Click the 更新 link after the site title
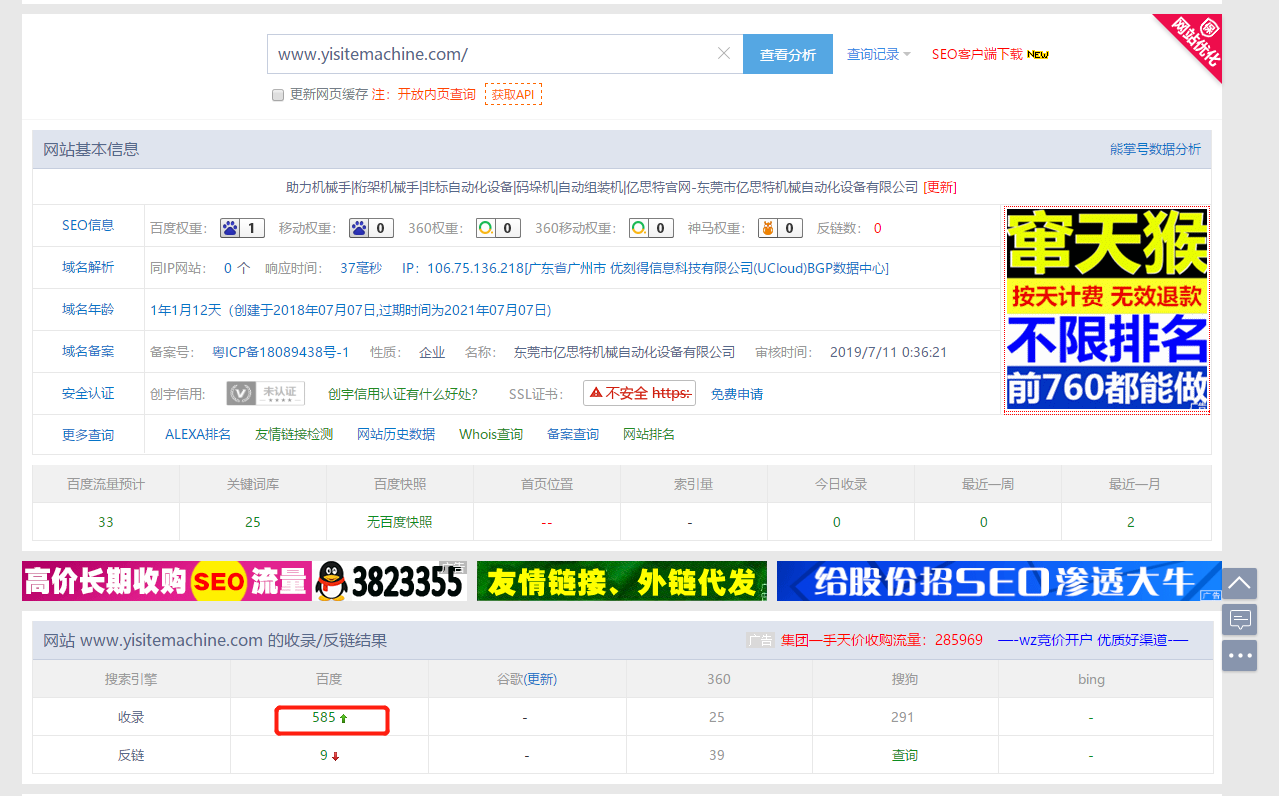This screenshot has width=1279, height=796. pyautogui.click(x=940, y=187)
